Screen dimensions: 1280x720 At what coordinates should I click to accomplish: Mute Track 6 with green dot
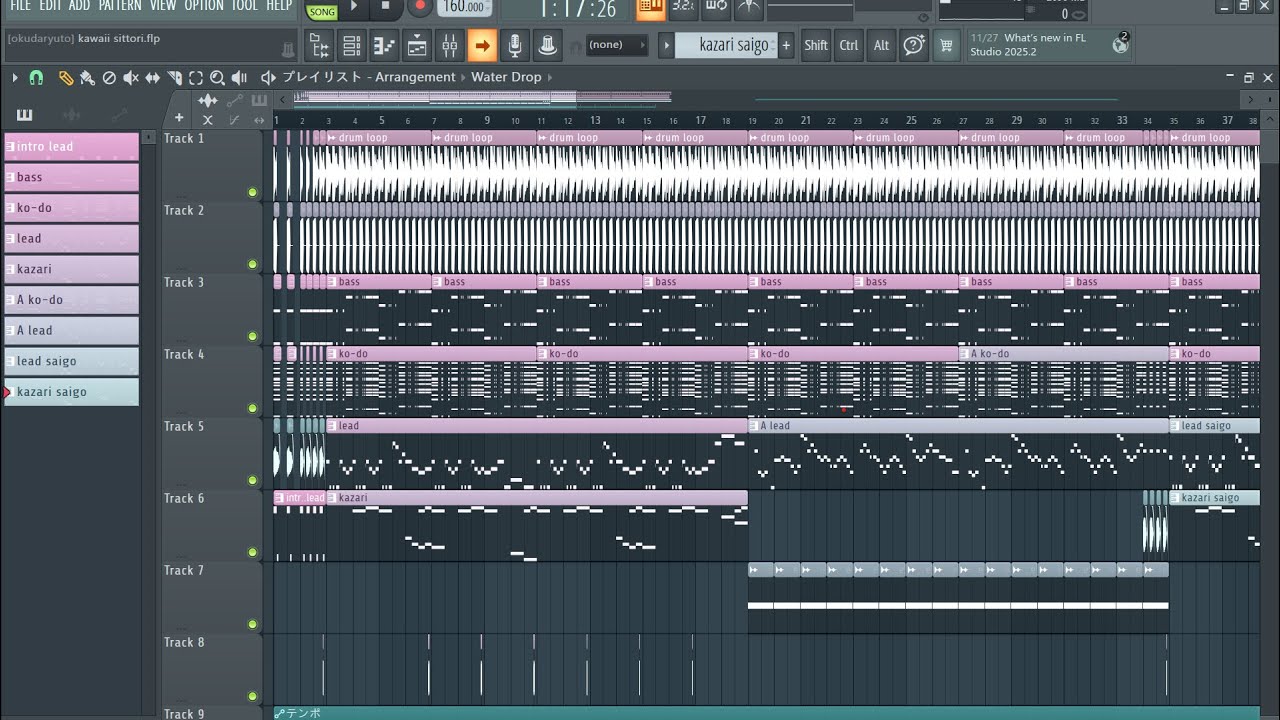pyautogui.click(x=252, y=552)
